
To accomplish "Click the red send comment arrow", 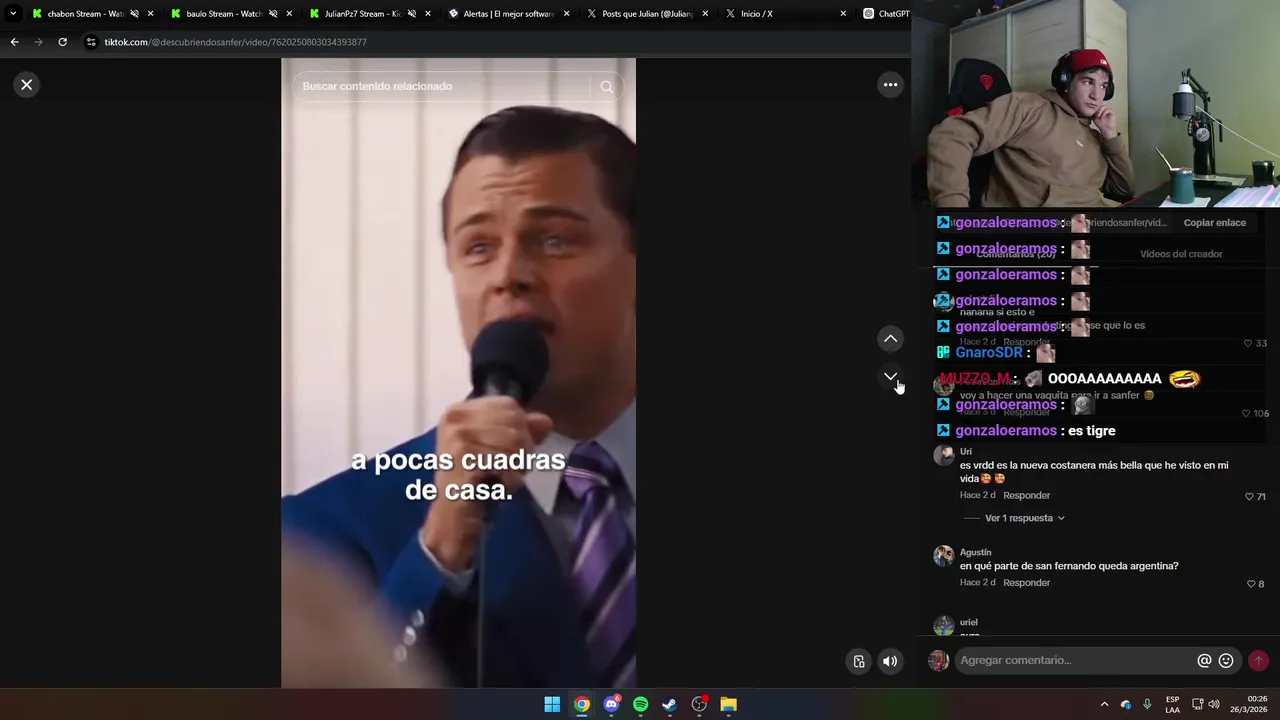I will coord(1258,660).
